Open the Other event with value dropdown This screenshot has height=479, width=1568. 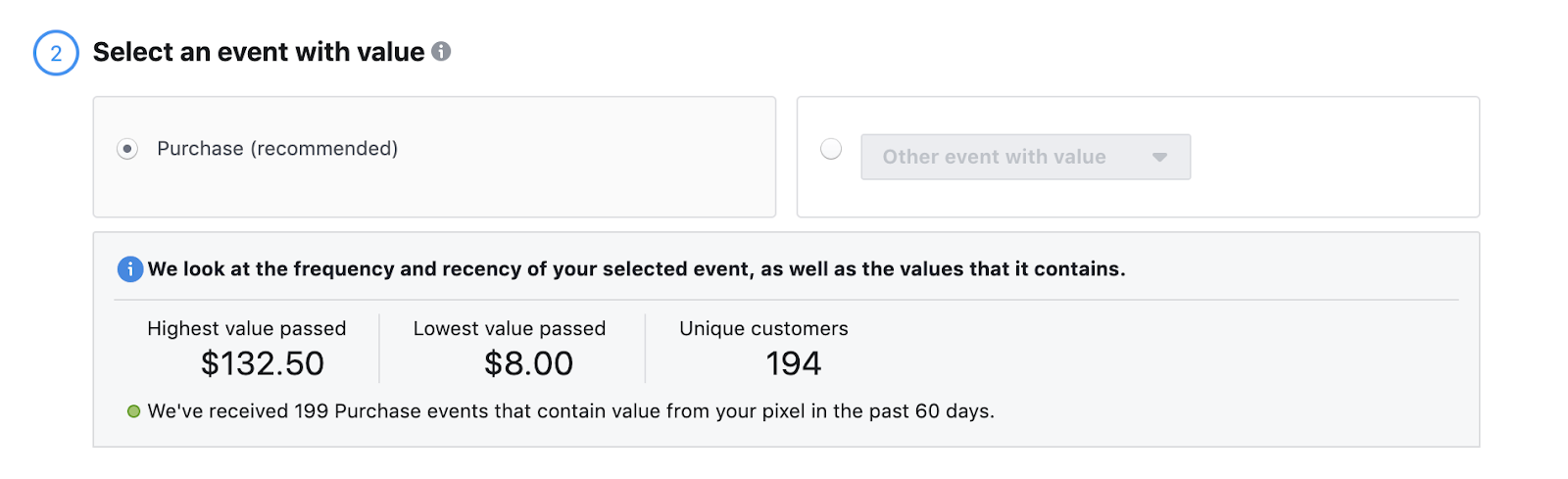pyautogui.click(x=1026, y=157)
